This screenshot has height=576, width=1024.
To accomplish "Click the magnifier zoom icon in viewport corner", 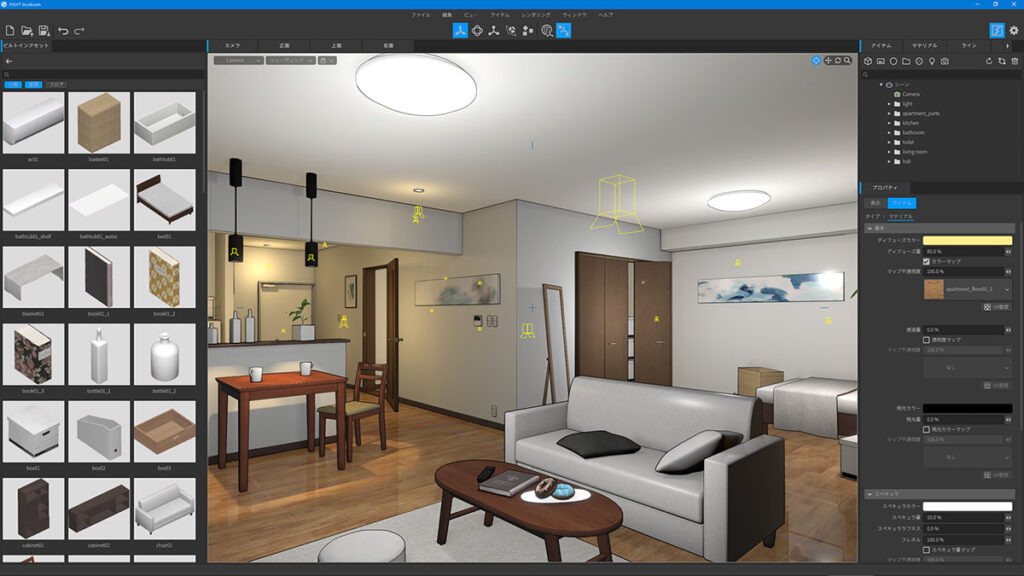I will [x=848, y=61].
